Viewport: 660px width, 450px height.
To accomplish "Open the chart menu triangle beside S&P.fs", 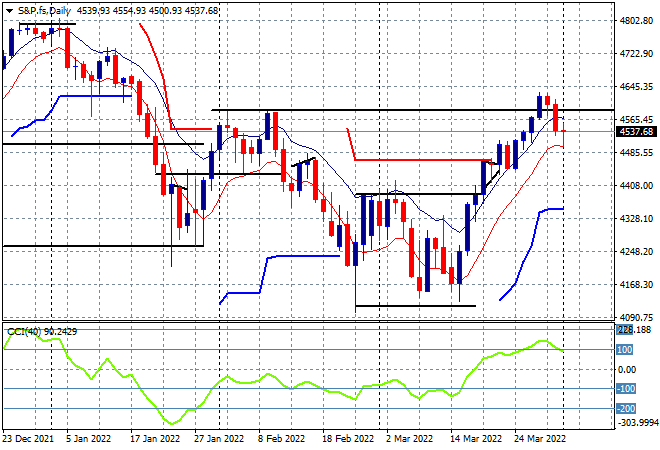I will click(9, 11).
